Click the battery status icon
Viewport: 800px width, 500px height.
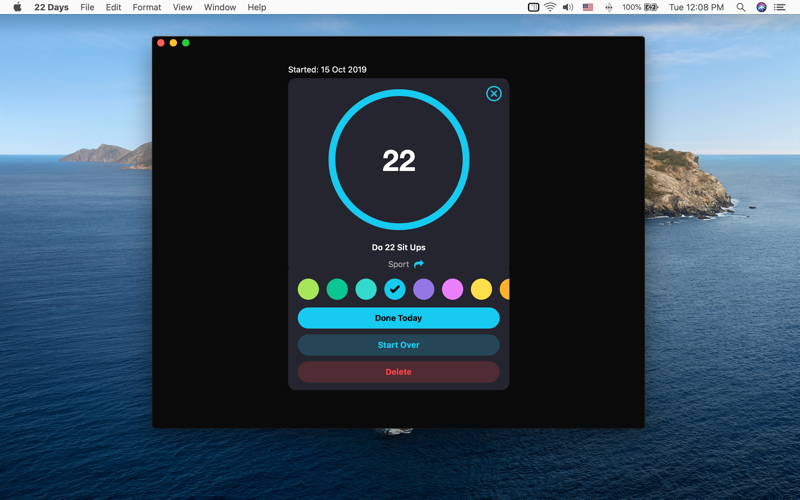651,7
